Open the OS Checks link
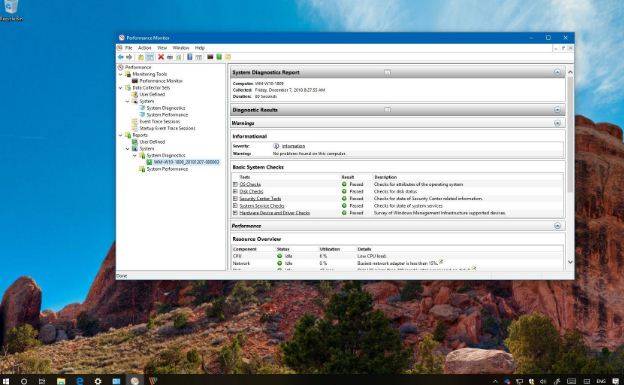The image size is (624, 385). tap(250, 184)
